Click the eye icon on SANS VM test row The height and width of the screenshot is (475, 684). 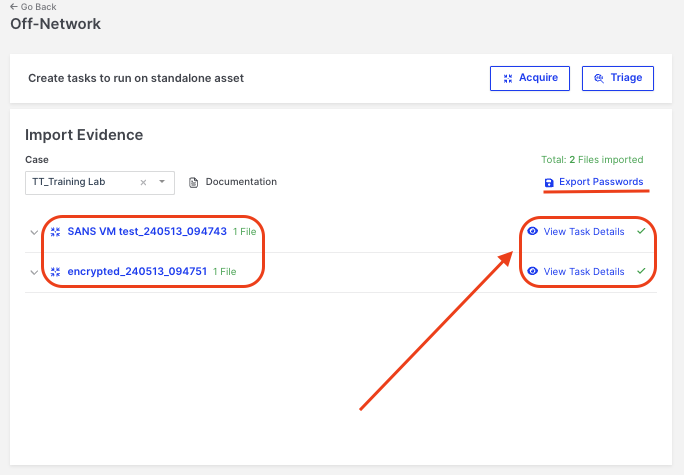pos(532,232)
